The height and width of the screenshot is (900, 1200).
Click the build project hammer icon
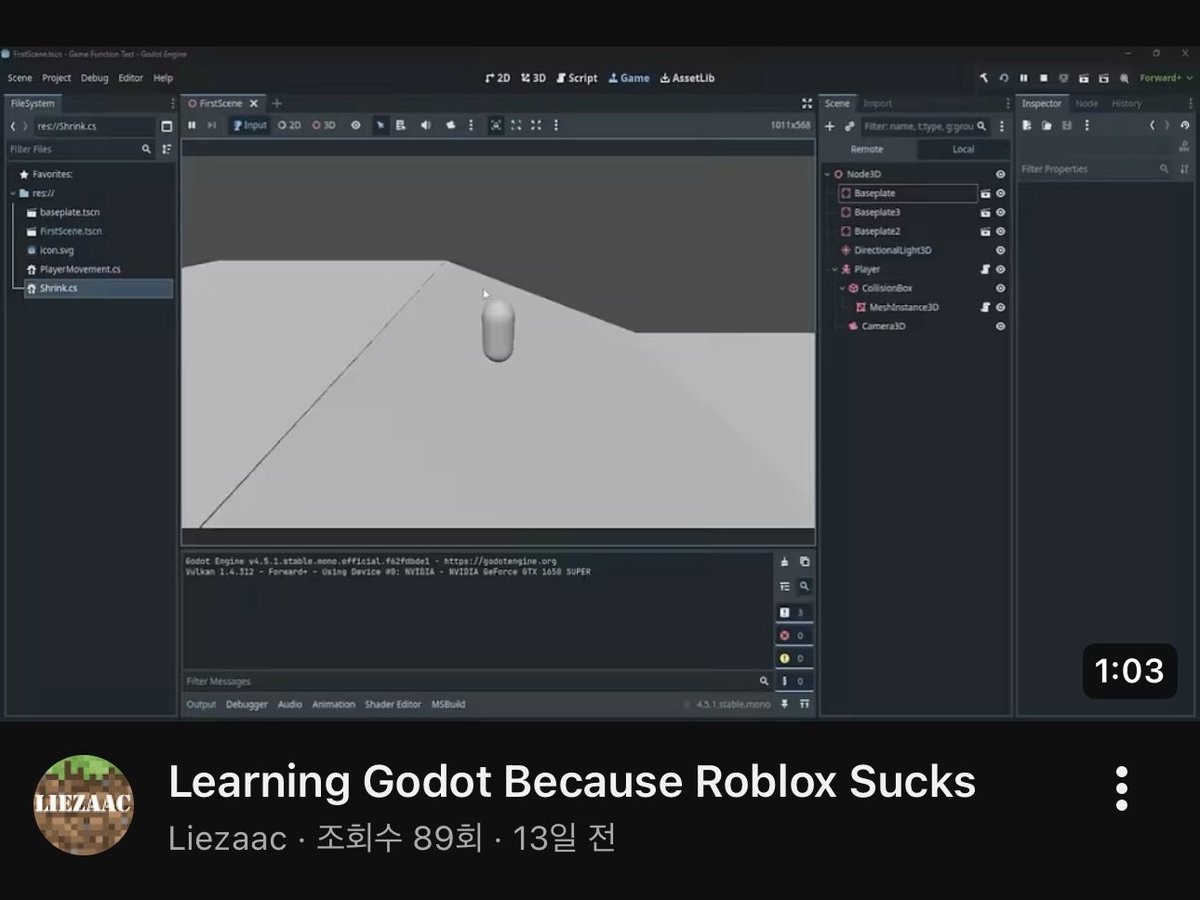[x=984, y=78]
